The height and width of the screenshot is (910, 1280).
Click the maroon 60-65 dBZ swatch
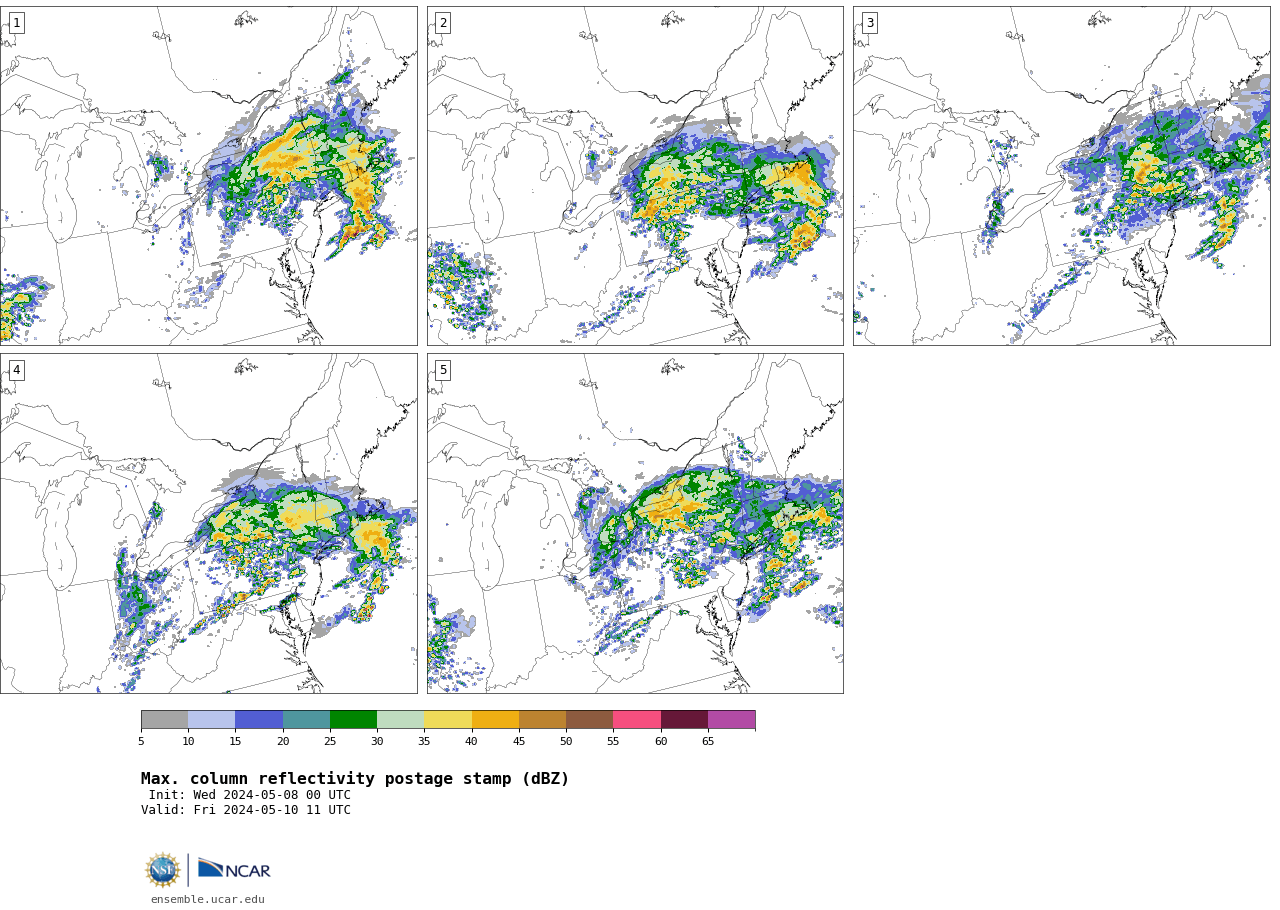click(x=684, y=720)
